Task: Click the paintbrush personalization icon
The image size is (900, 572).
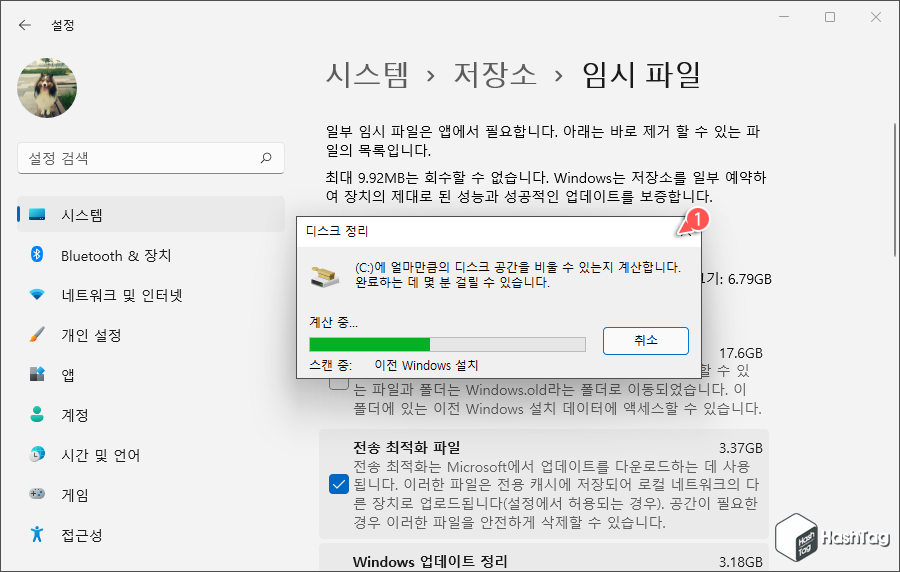Action: (37, 334)
